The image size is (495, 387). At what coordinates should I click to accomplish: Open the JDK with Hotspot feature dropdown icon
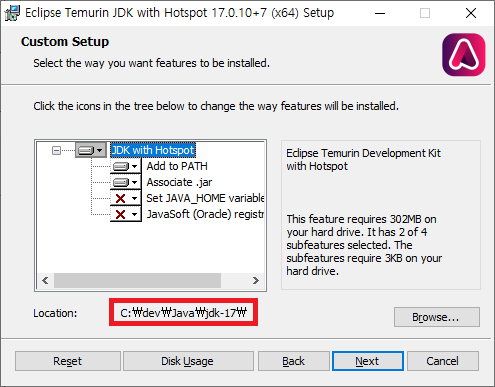coord(91,150)
